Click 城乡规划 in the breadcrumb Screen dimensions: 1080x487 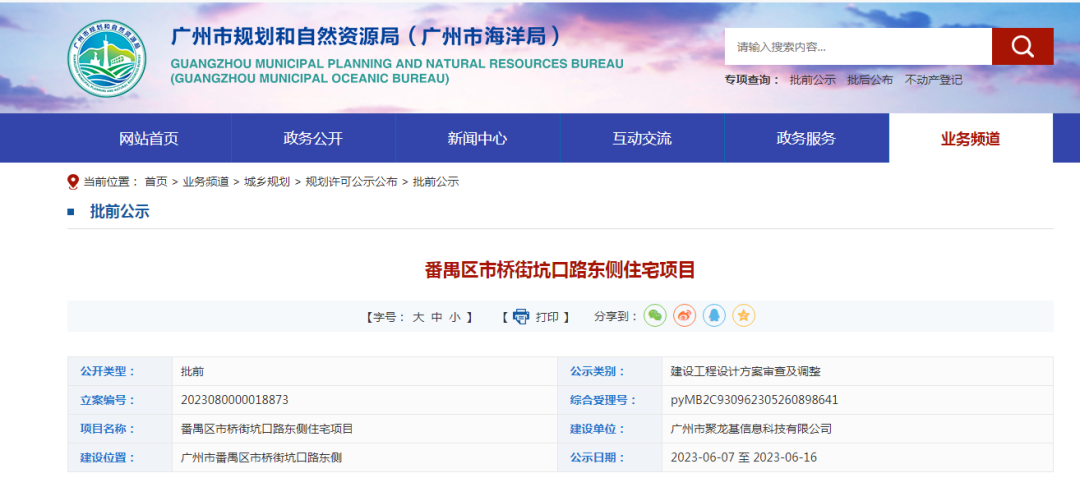(267, 182)
